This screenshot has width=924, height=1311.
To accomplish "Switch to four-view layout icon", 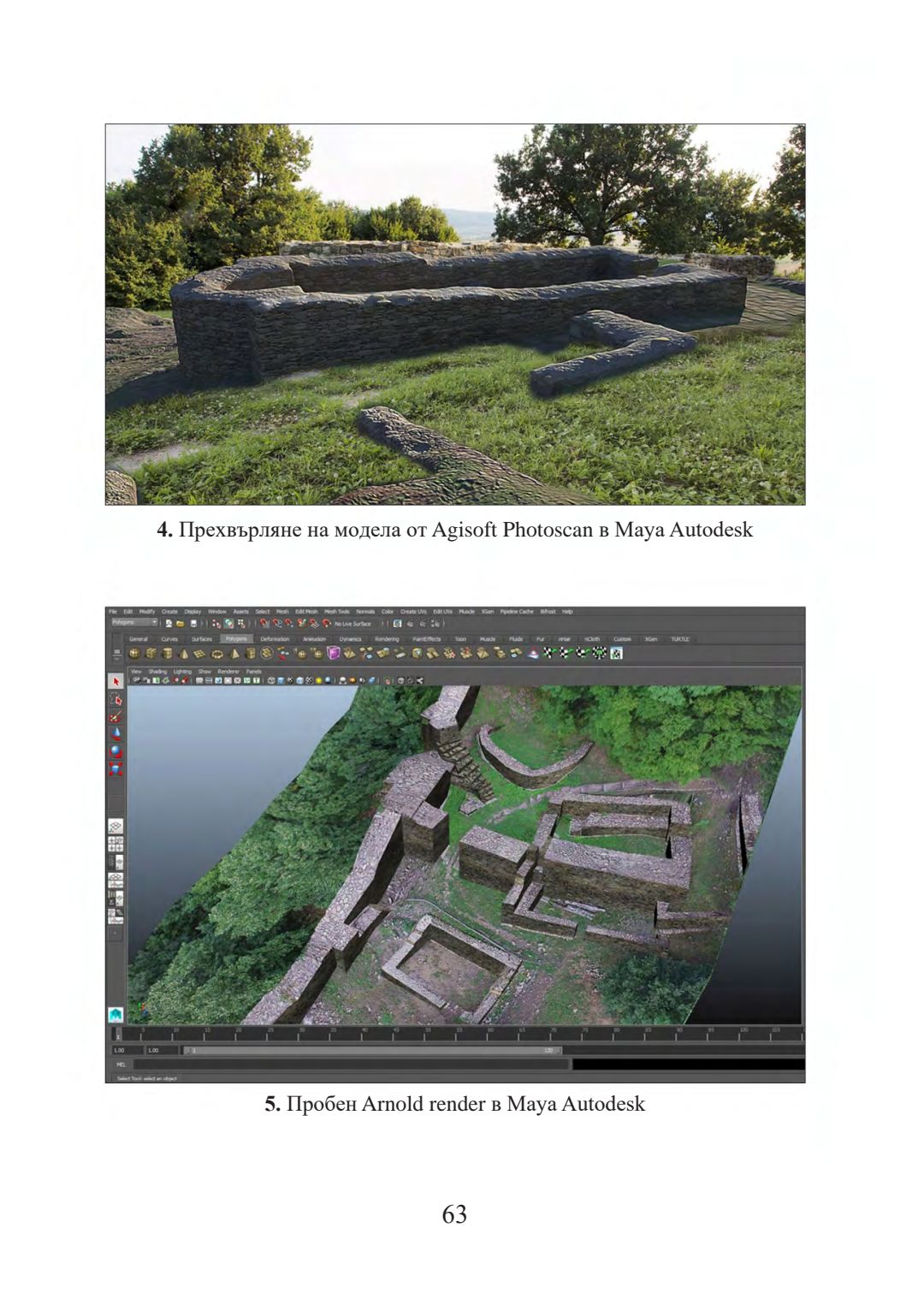I will point(115,845).
